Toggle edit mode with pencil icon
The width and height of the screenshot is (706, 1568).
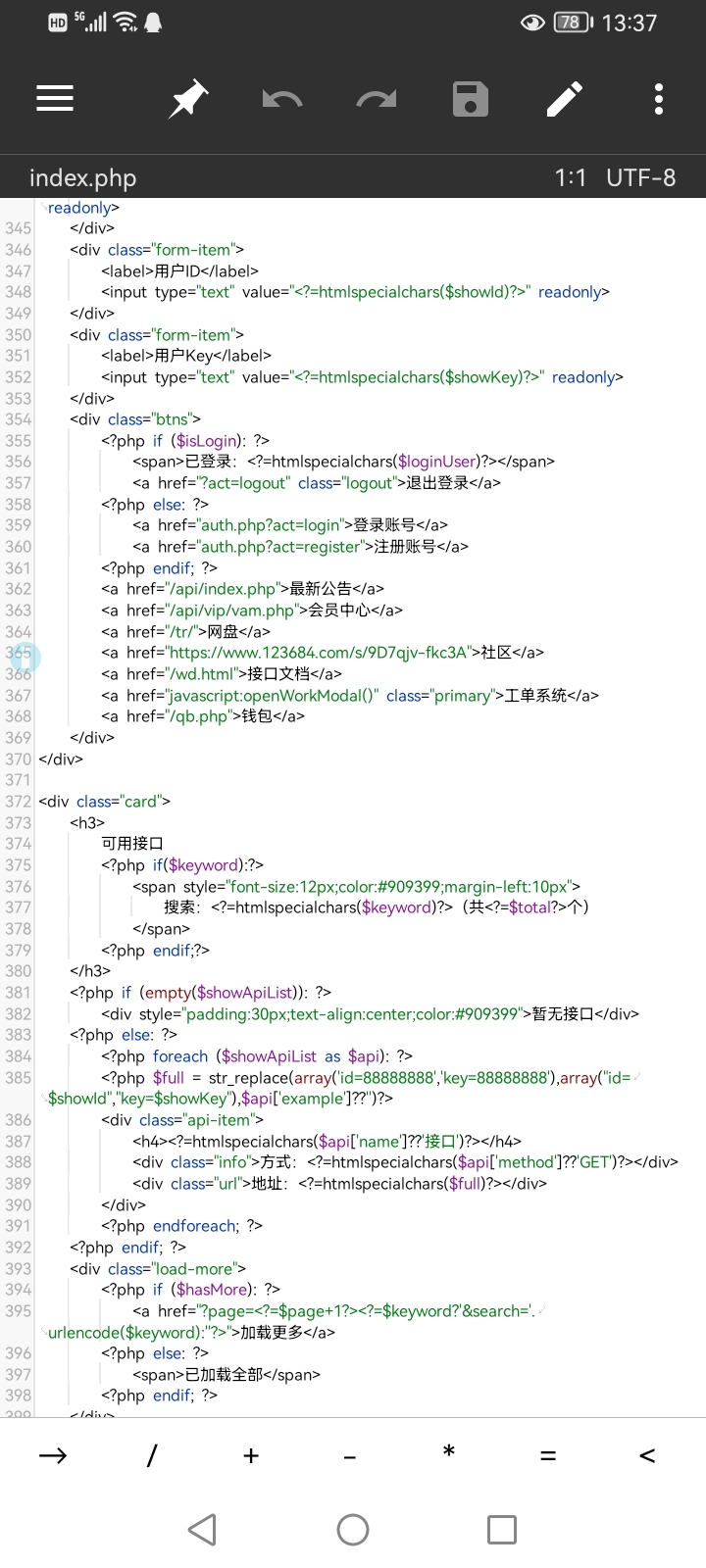565,99
